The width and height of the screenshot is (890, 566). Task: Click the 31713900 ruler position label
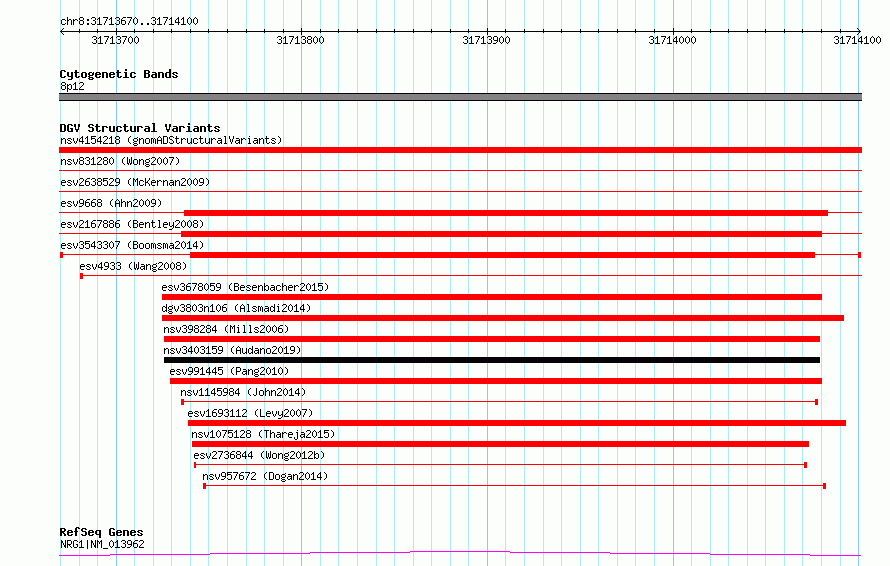click(486, 40)
